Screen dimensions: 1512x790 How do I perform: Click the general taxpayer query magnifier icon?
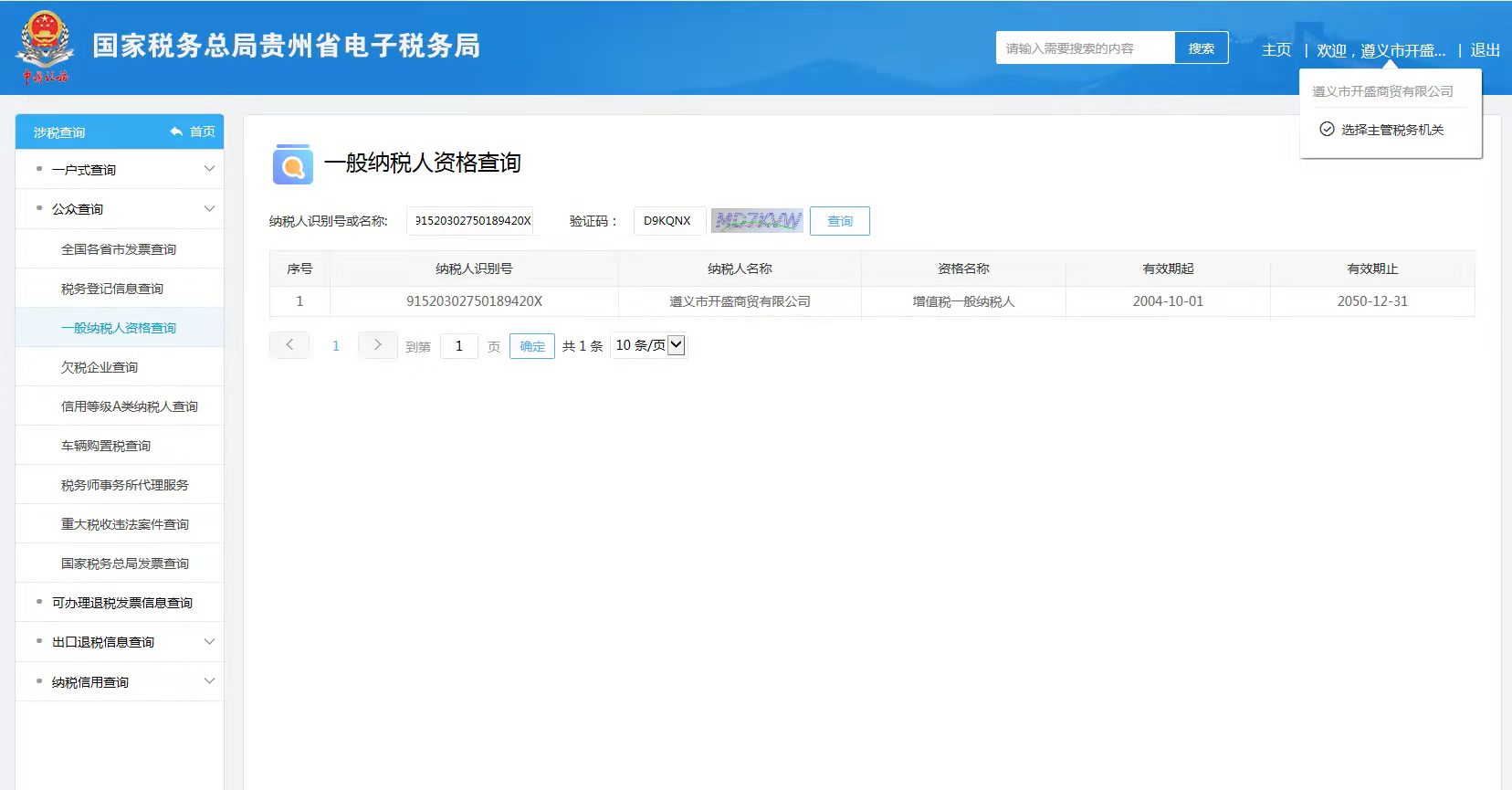(x=292, y=164)
